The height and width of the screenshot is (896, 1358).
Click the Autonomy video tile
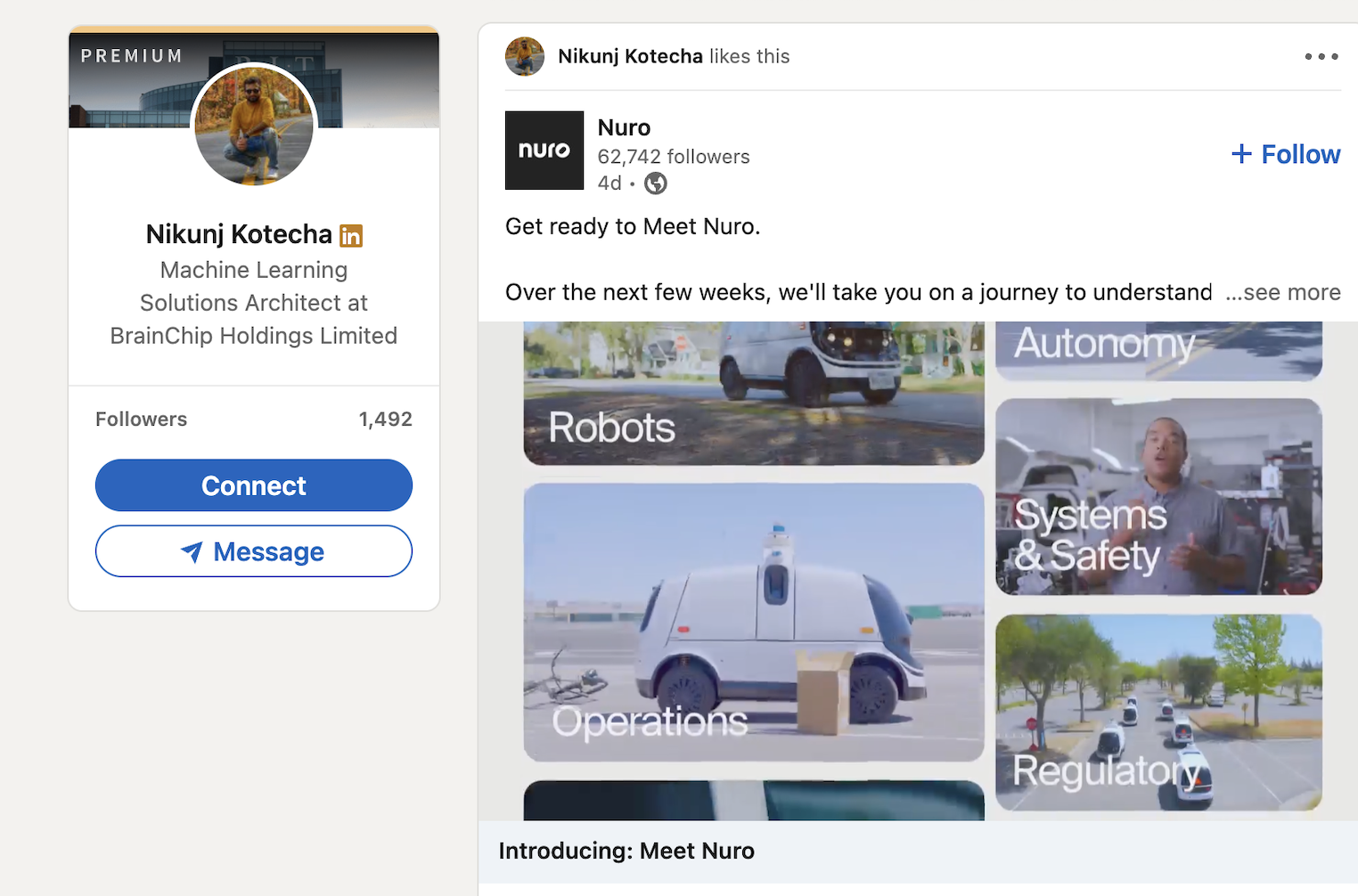1158,351
